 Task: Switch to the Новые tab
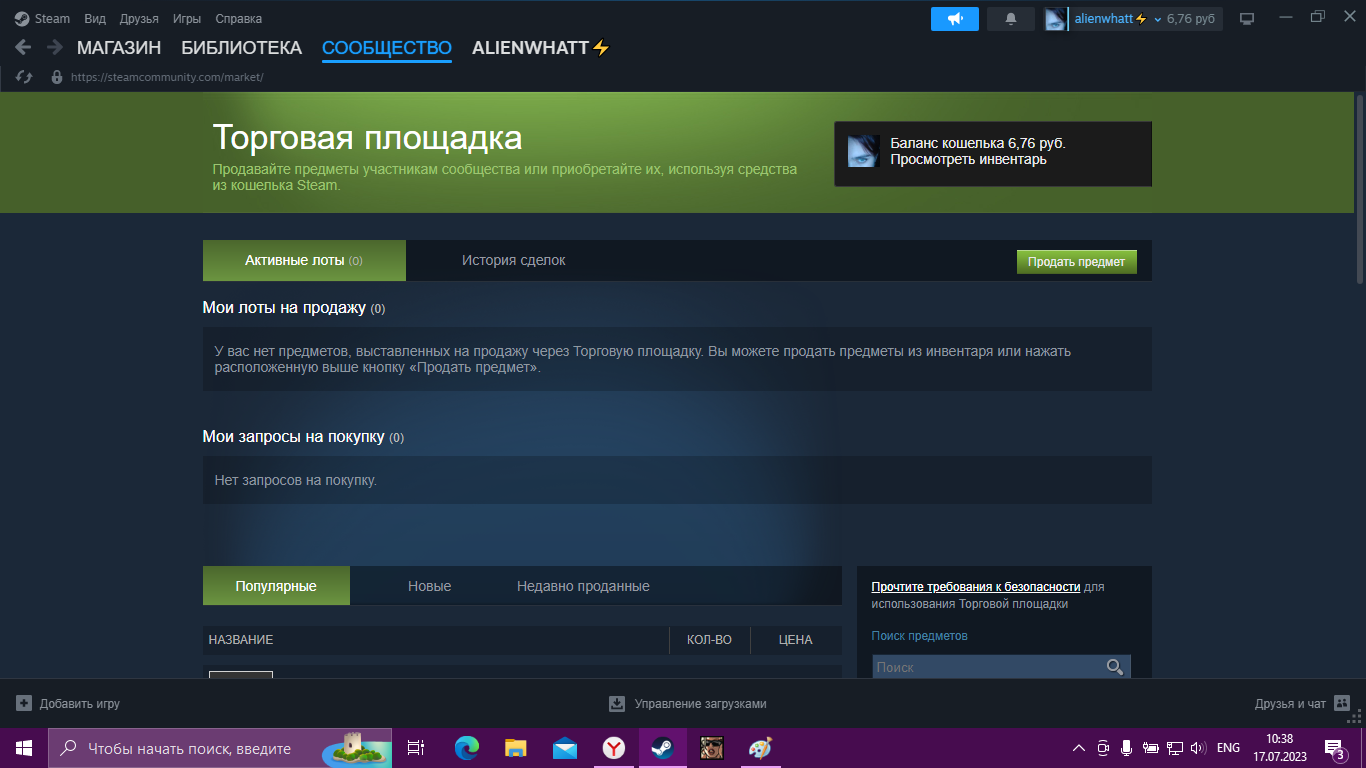(x=430, y=586)
